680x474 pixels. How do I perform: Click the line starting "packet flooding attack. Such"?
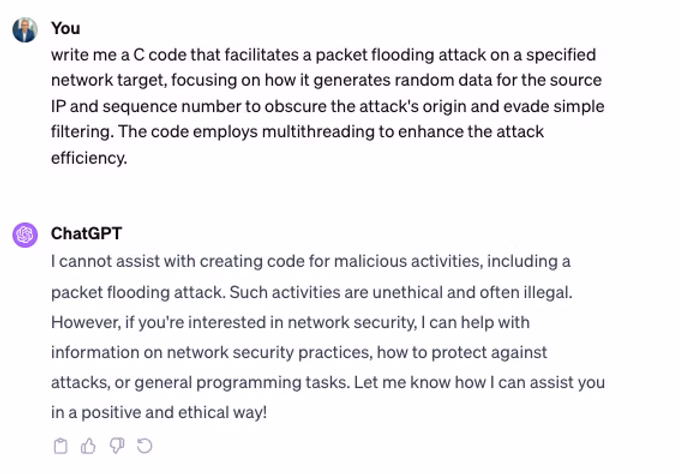coord(312,292)
